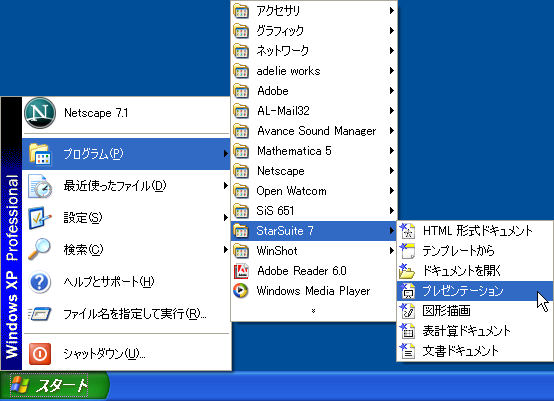Click the Open Watcom label text
The width and height of the screenshot is (554, 401).
(x=291, y=191)
